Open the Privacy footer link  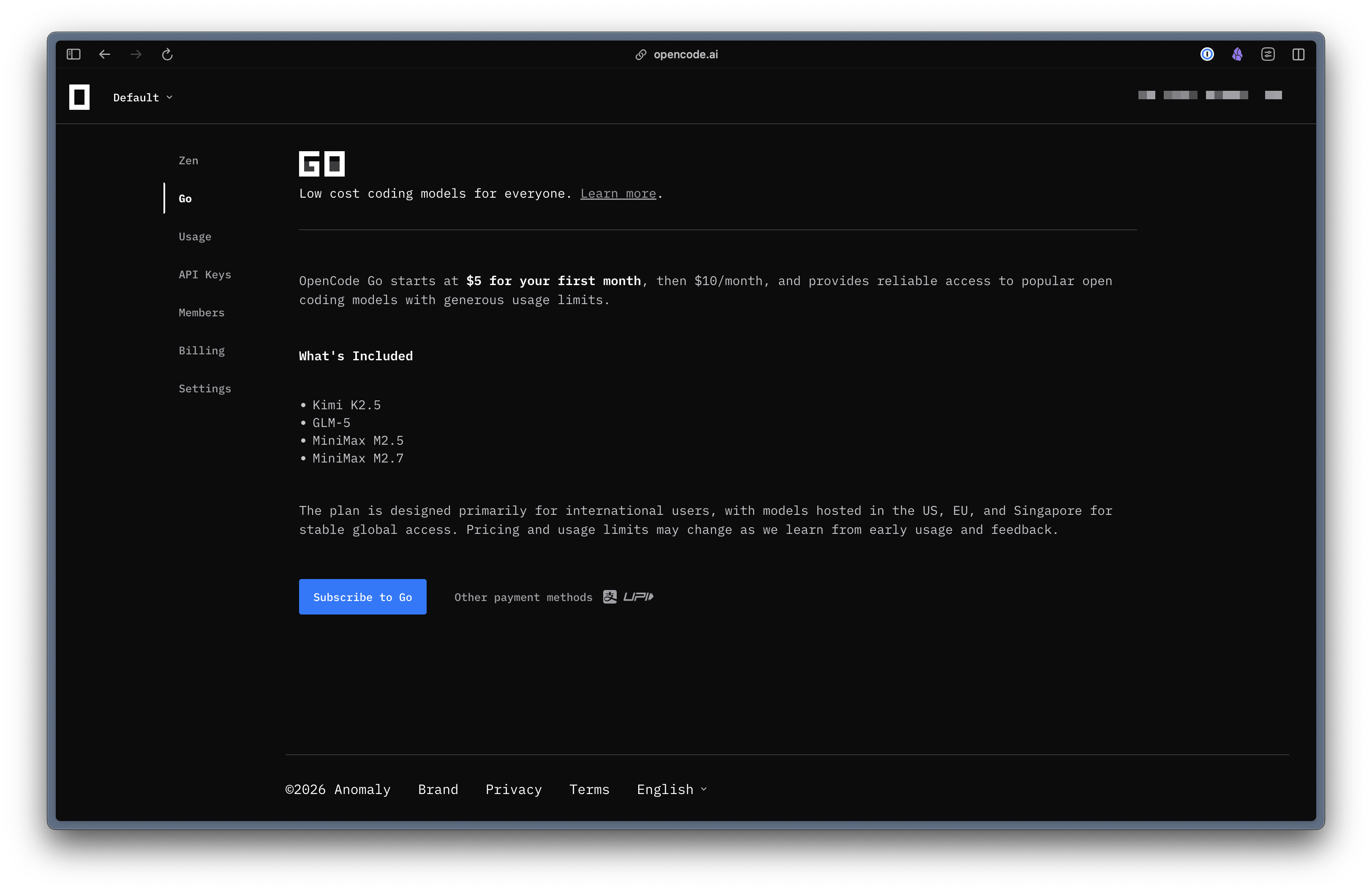click(x=513, y=789)
